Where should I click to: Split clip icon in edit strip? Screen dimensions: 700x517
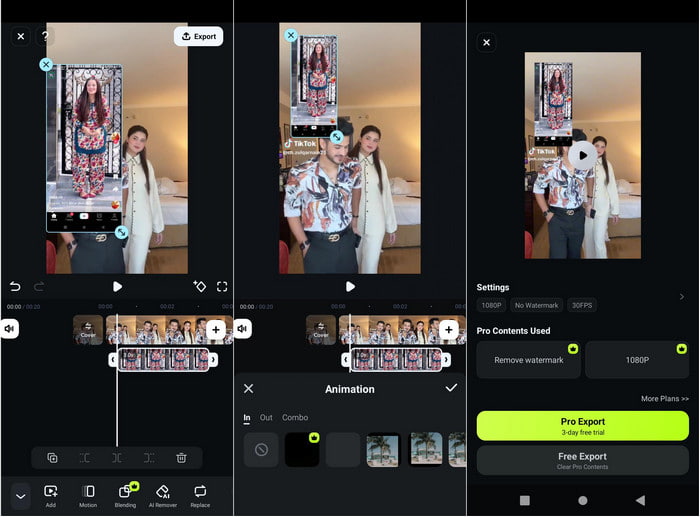click(117, 458)
